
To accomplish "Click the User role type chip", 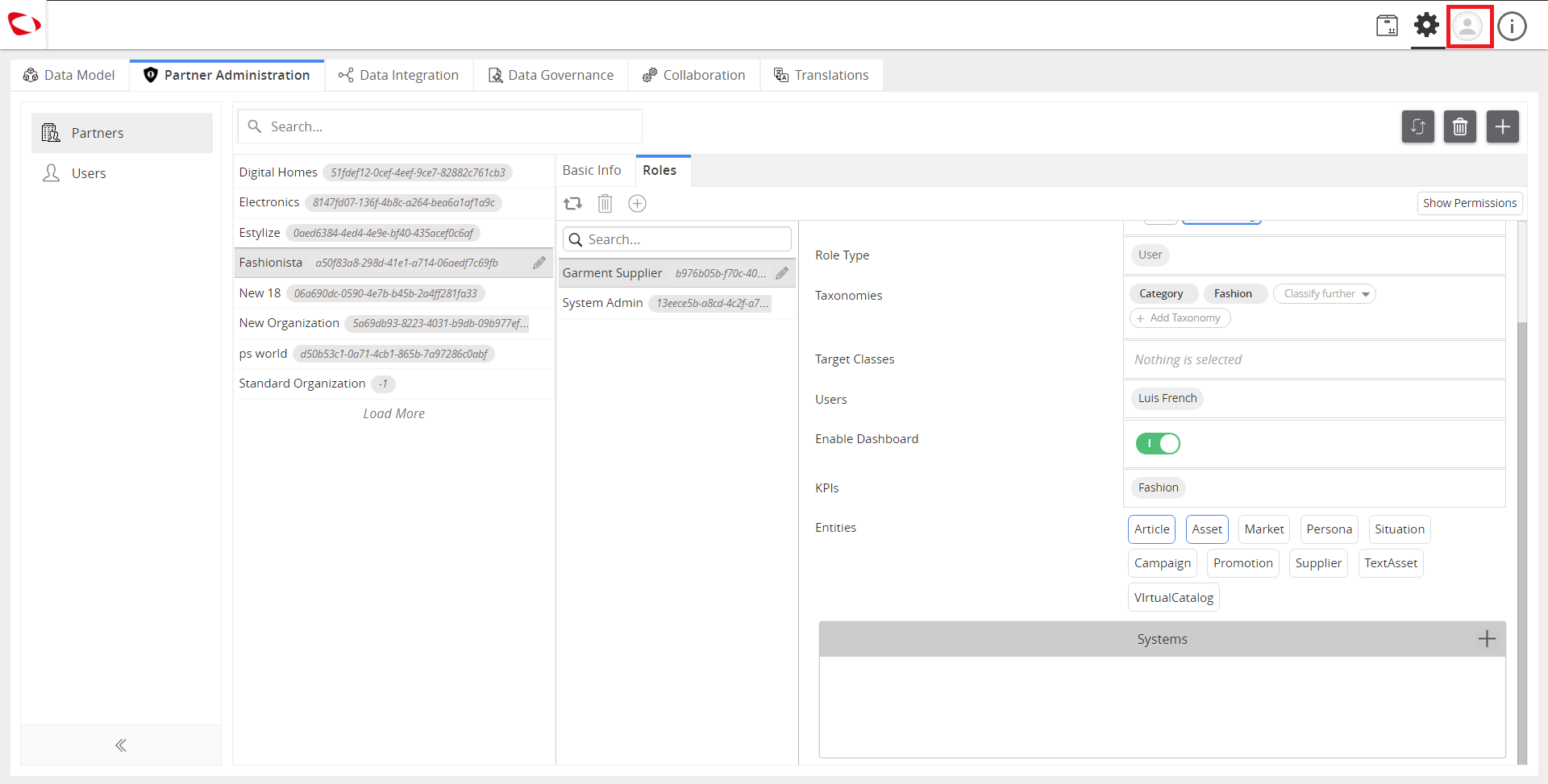I will tap(1150, 255).
